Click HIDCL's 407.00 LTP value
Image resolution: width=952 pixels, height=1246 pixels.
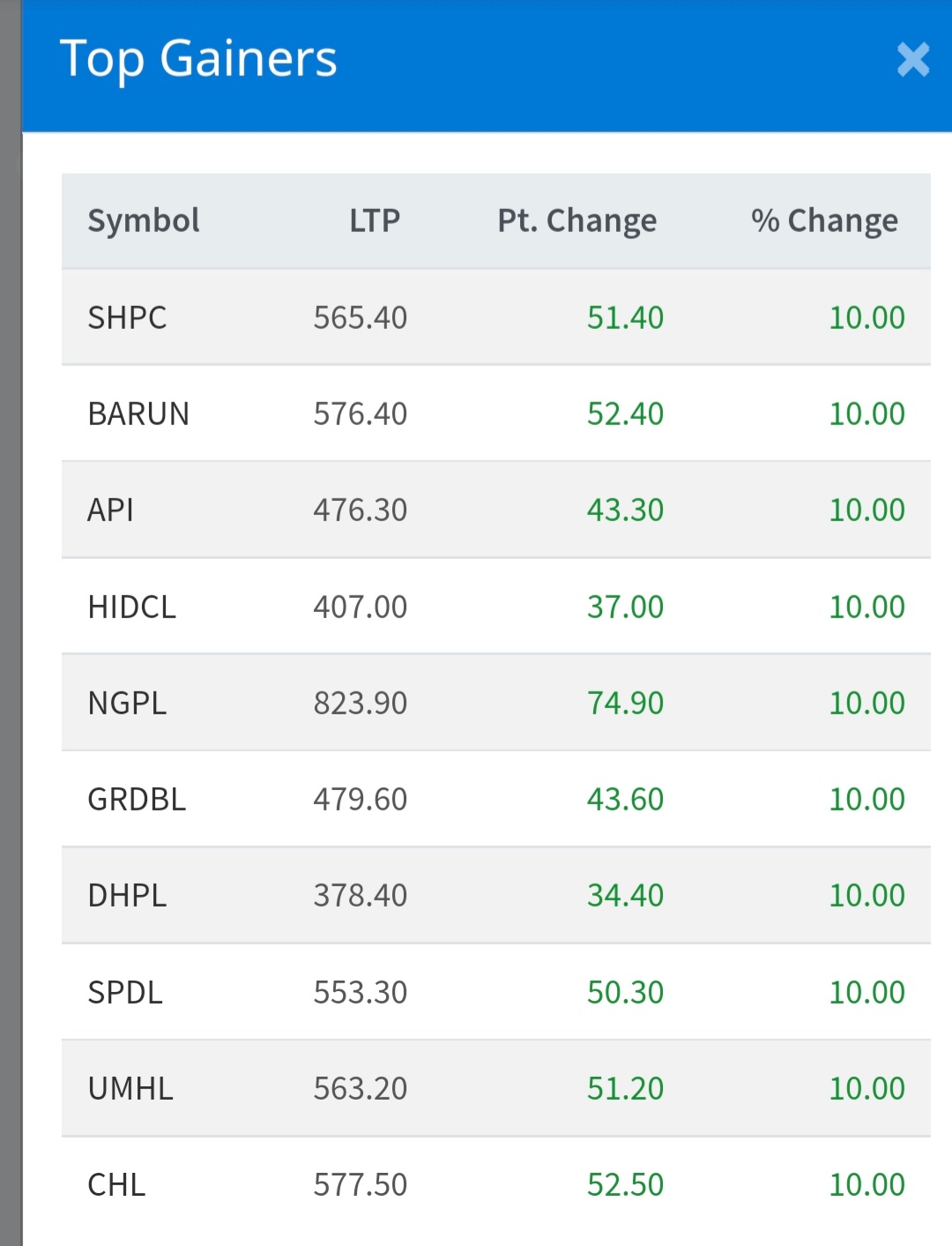tap(361, 607)
